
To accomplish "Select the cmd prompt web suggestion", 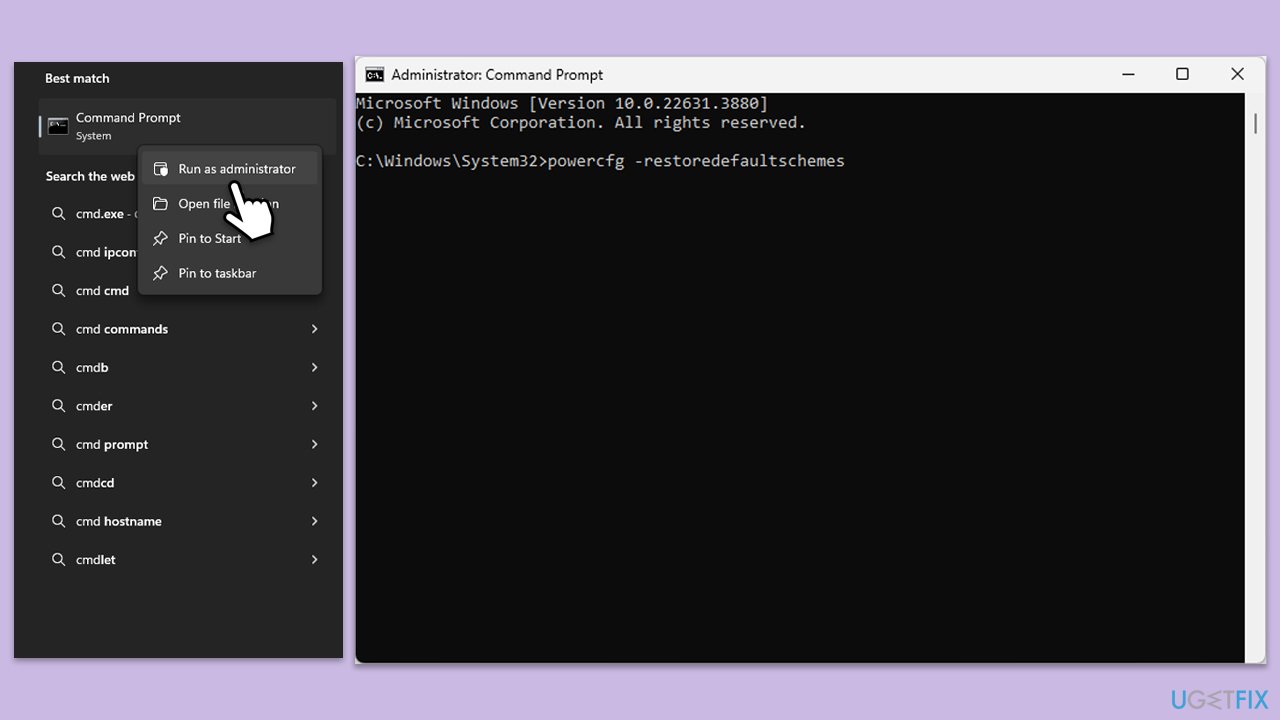I will point(188,444).
